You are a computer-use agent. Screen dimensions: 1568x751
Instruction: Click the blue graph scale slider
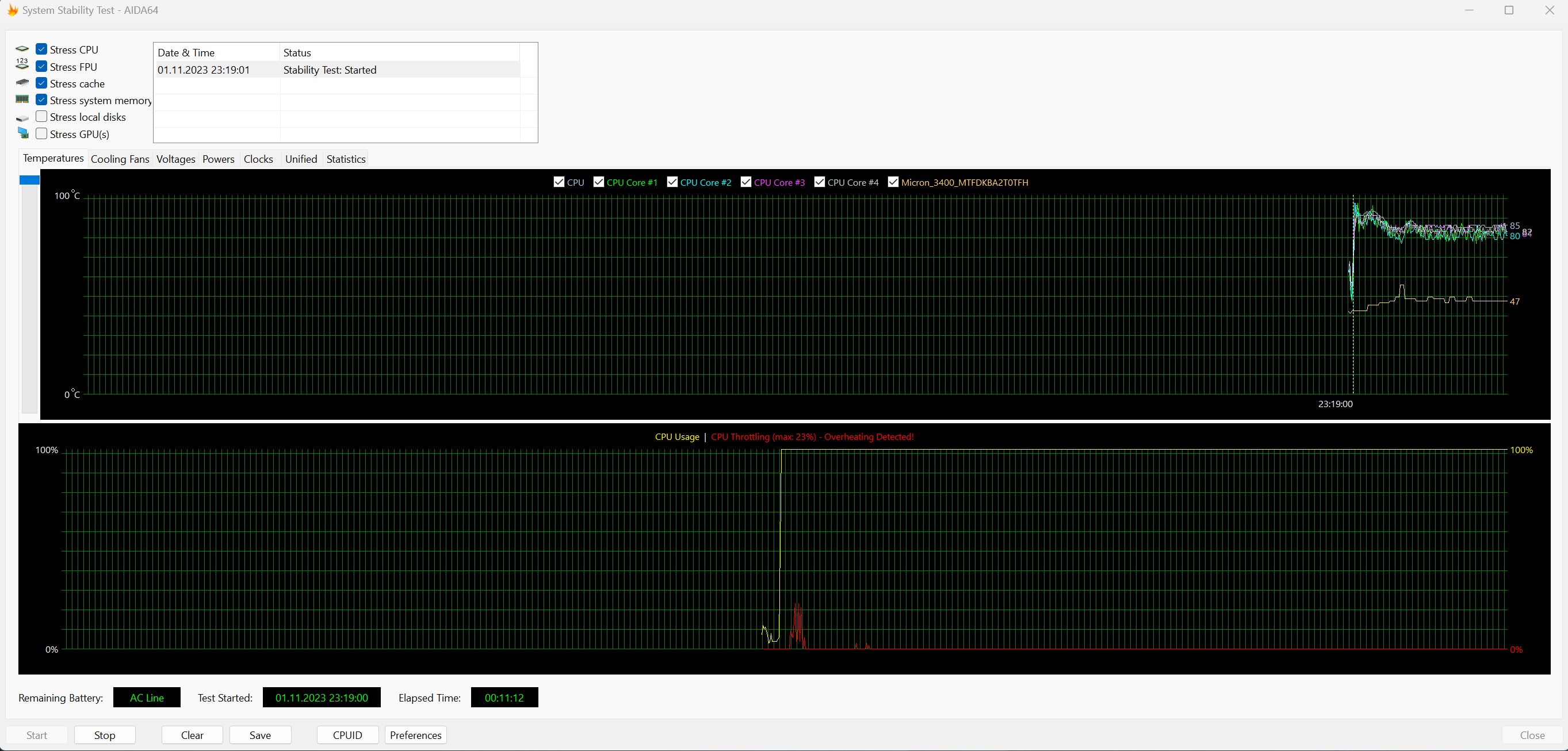29,180
